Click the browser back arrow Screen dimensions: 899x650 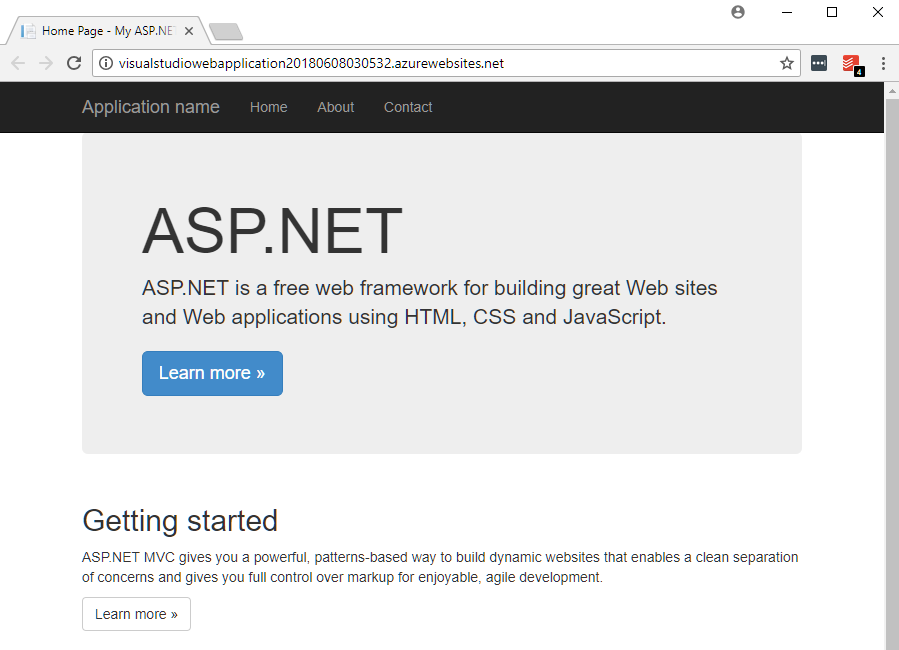point(18,63)
